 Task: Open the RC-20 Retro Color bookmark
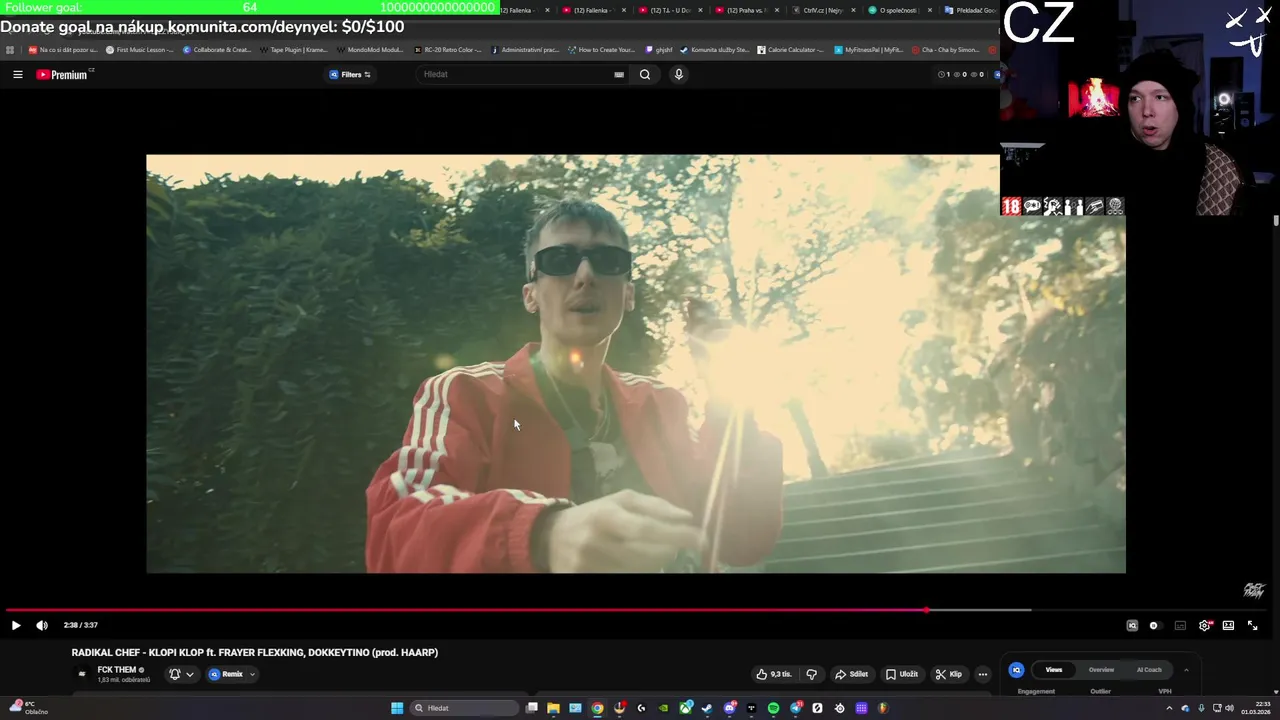(447, 49)
